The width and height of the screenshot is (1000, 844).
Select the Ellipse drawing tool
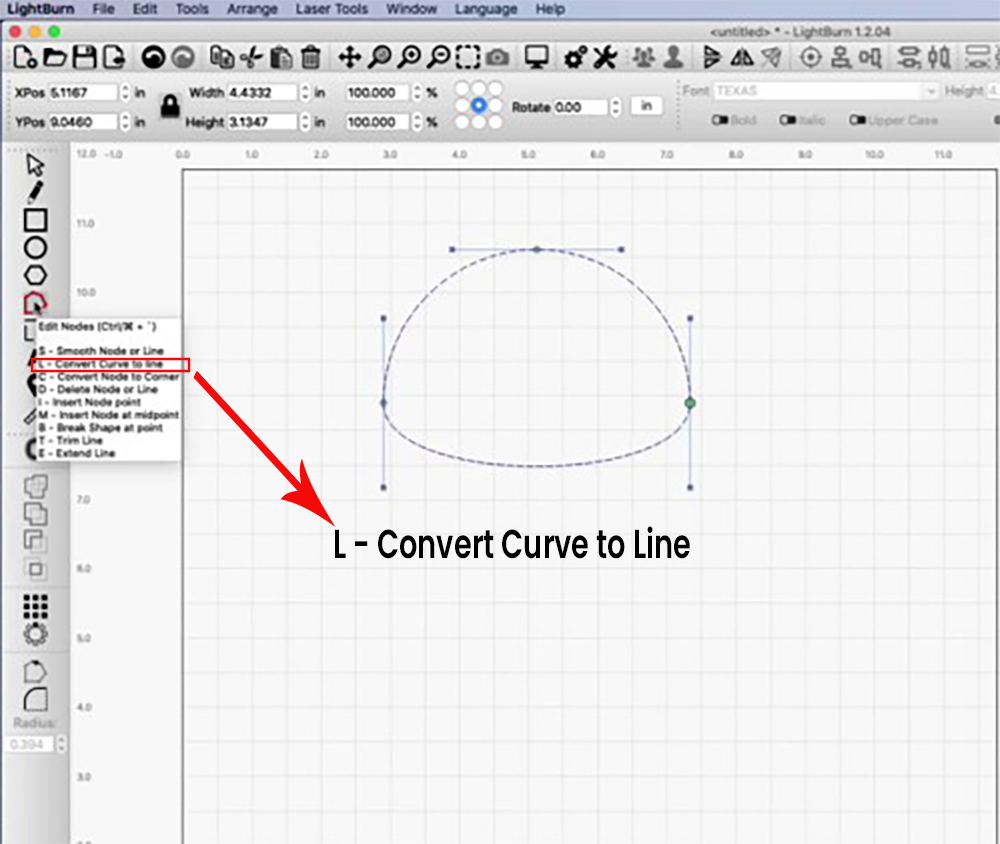tap(35, 247)
